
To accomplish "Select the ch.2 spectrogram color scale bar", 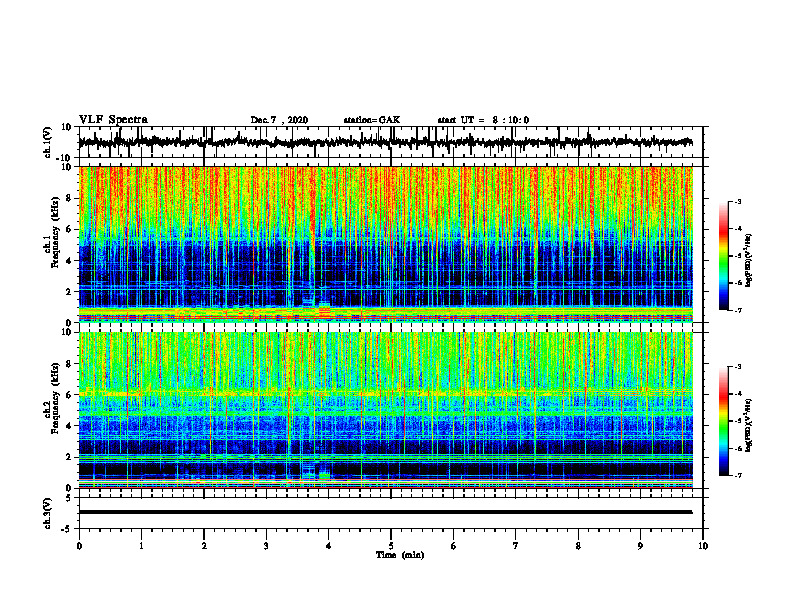I will (724, 421).
